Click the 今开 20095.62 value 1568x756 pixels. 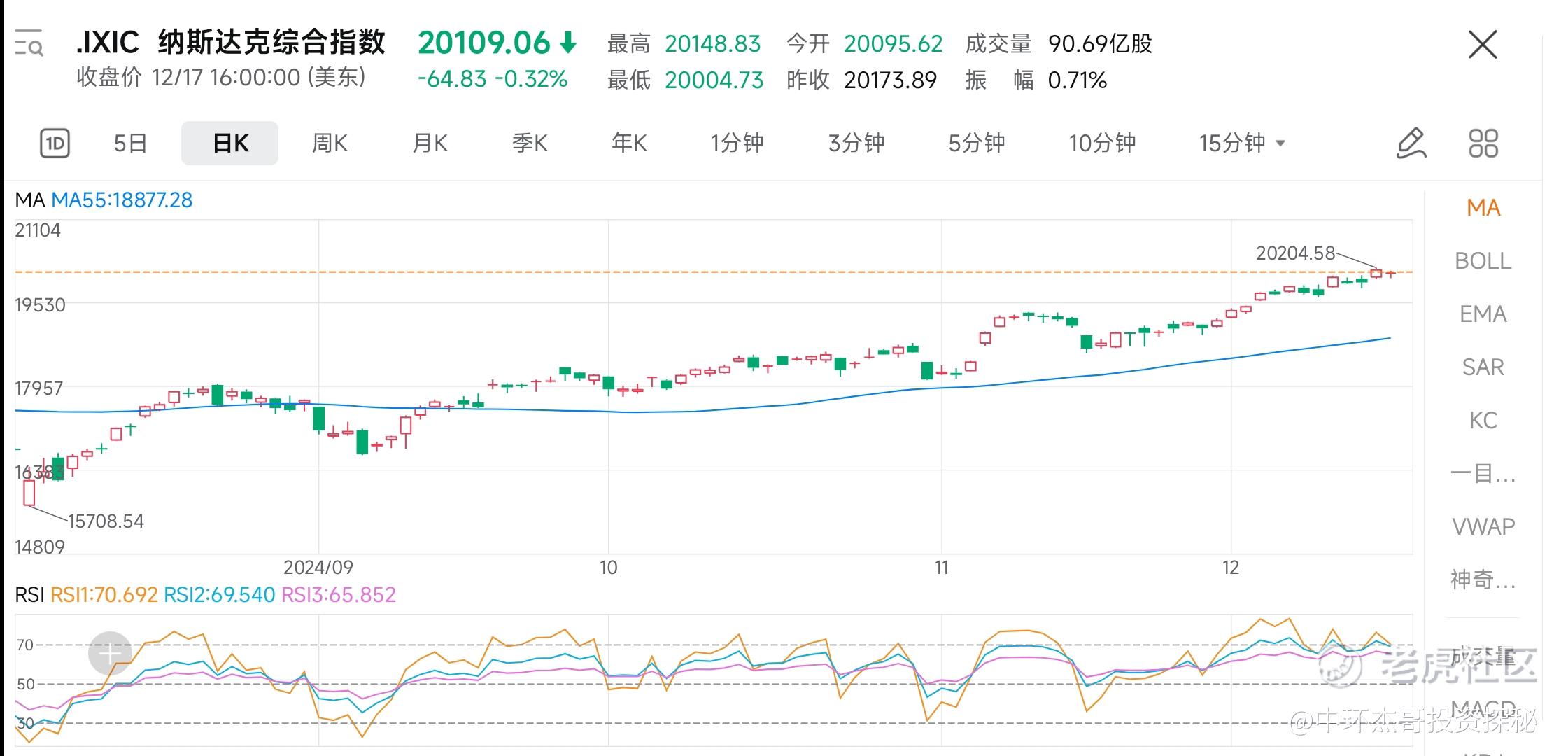click(893, 44)
